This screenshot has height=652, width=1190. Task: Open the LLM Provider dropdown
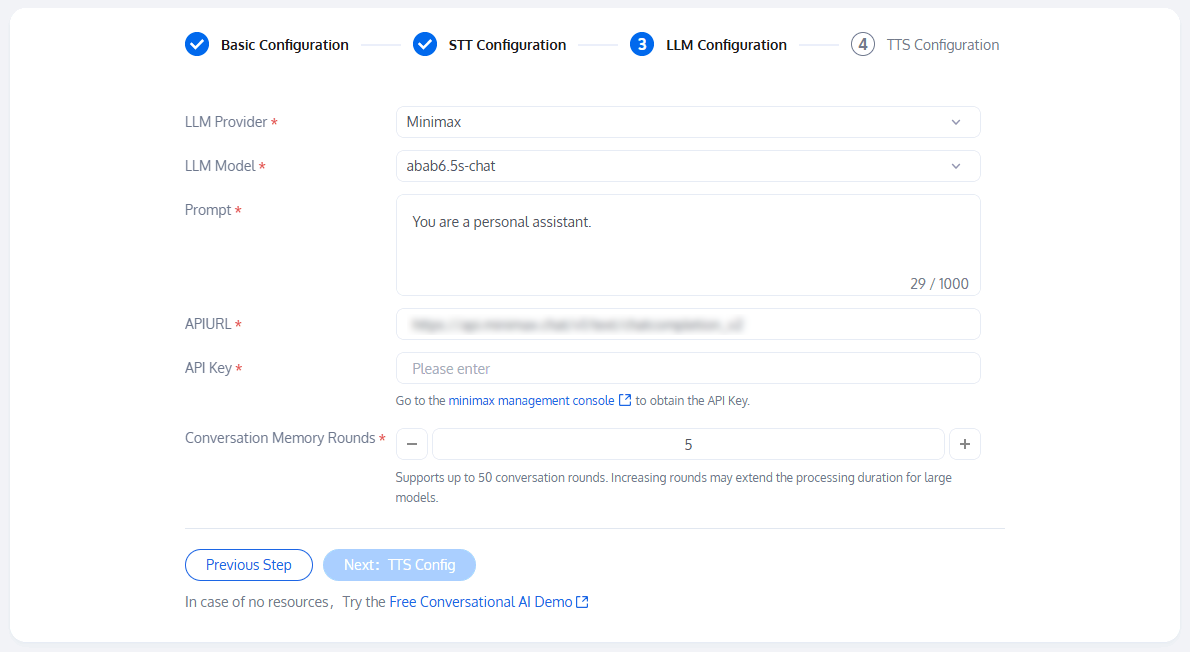coord(687,122)
